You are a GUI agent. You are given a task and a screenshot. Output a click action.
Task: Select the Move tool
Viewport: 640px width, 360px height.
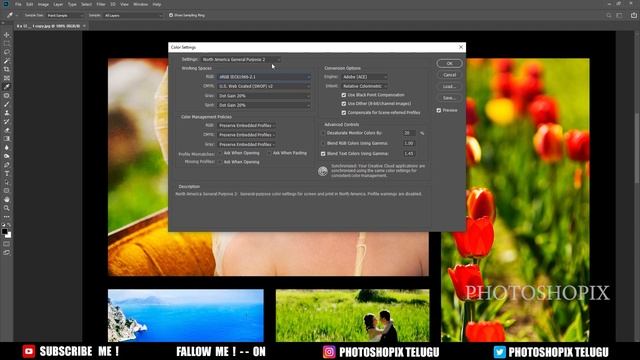click(x=7, y=35)
